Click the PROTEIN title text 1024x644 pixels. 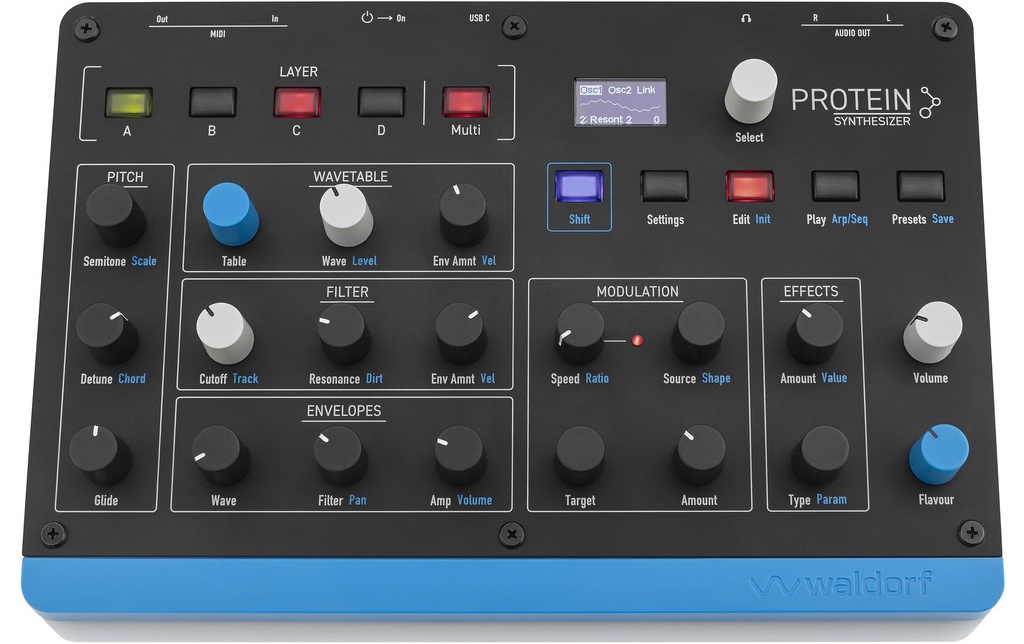click(x=851, y=100)
